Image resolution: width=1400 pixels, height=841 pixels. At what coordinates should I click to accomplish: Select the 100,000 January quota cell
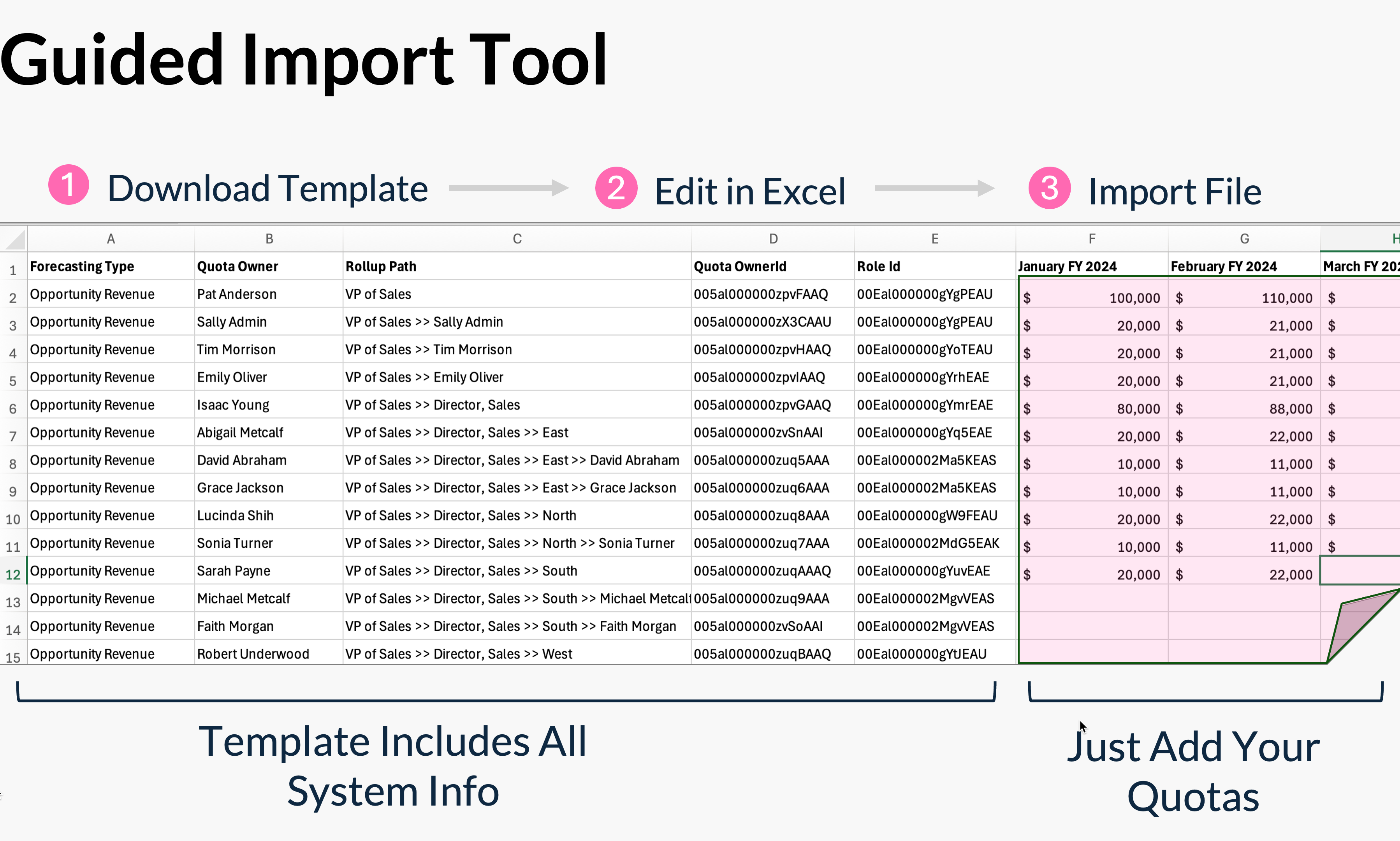click(x=1092, y=297)
